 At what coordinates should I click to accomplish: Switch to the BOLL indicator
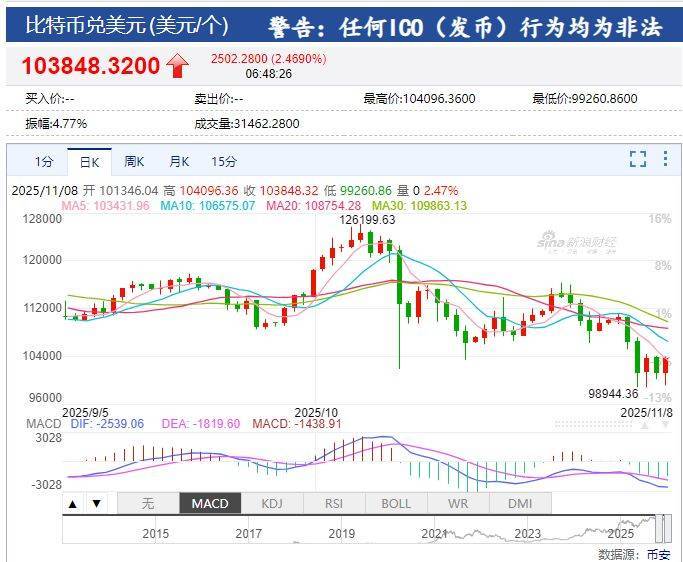pyautogui.click(x=396, y=504)
